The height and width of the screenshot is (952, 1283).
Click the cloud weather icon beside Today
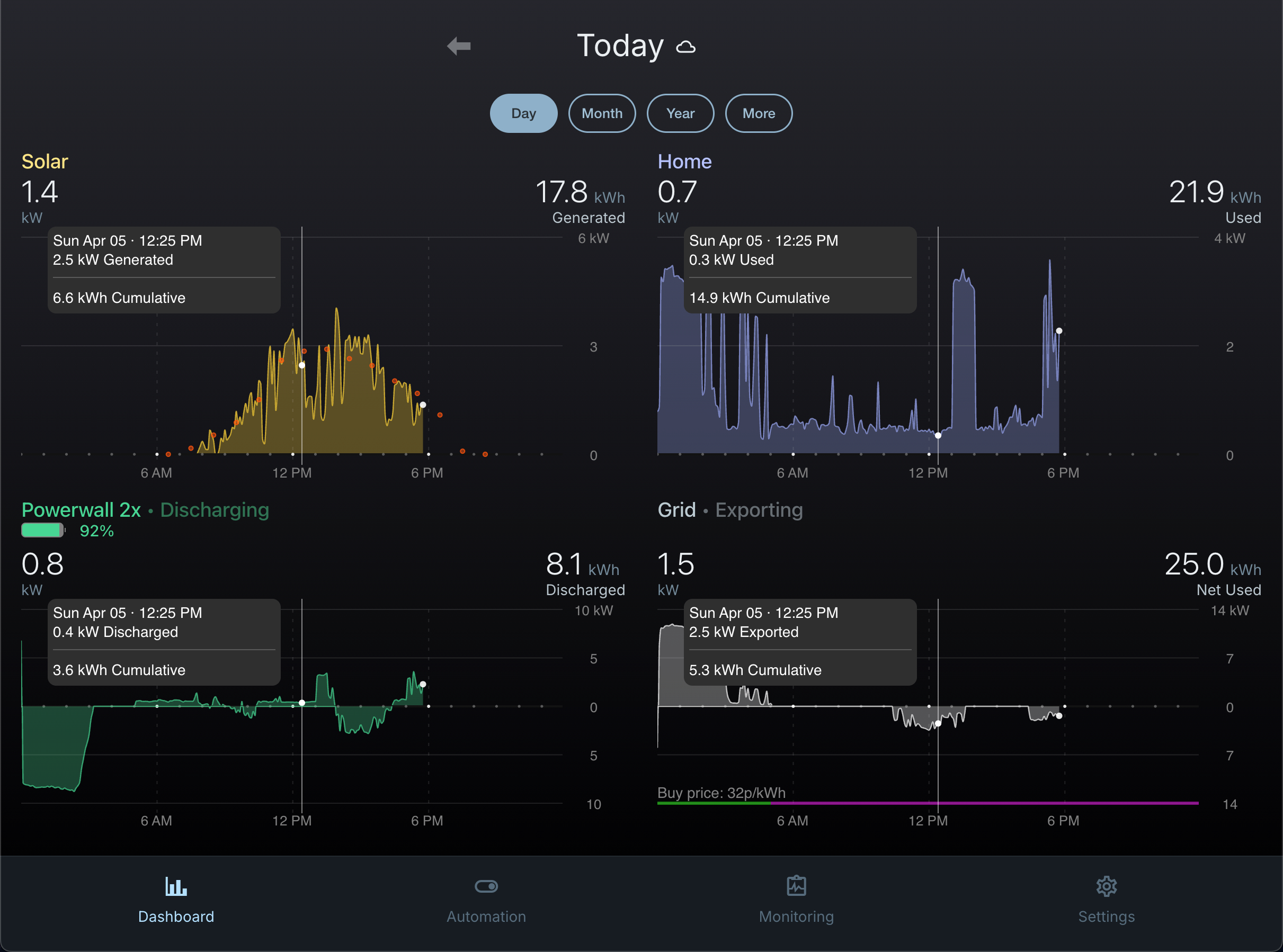coord(685,47)
